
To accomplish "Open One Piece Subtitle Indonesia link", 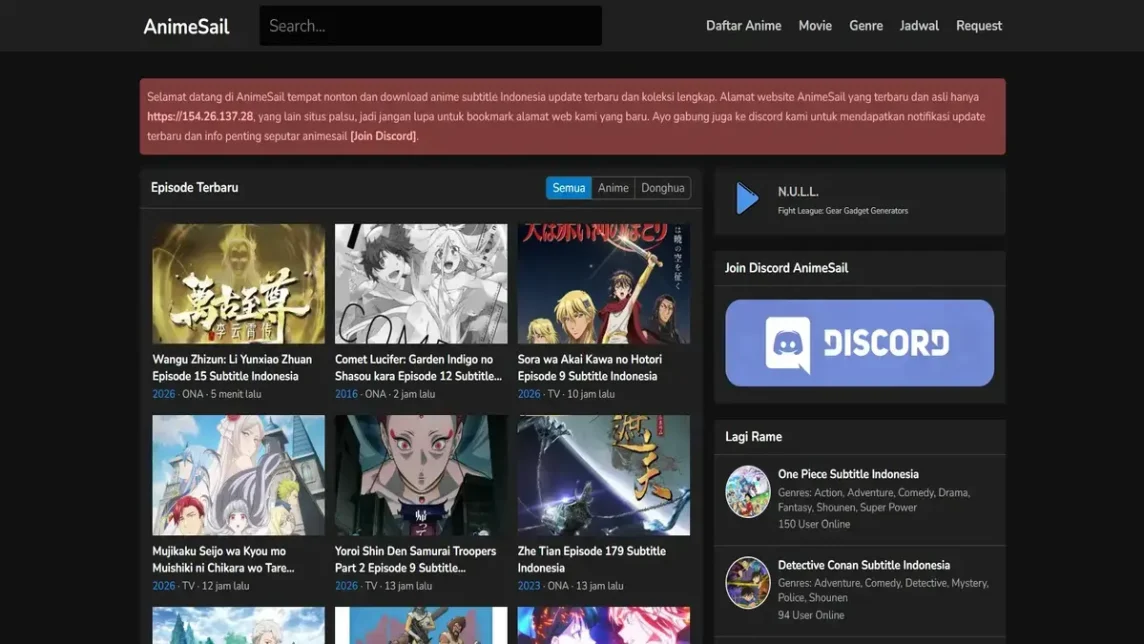I will 848,474.
